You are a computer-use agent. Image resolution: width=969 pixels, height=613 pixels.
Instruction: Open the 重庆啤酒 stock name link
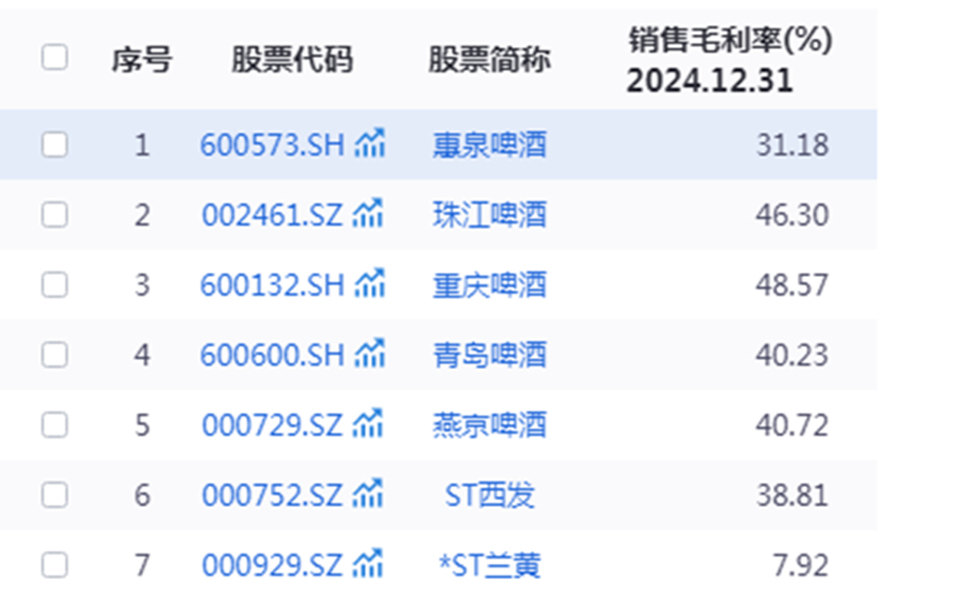pyautogui.click(x=489, y=285)
